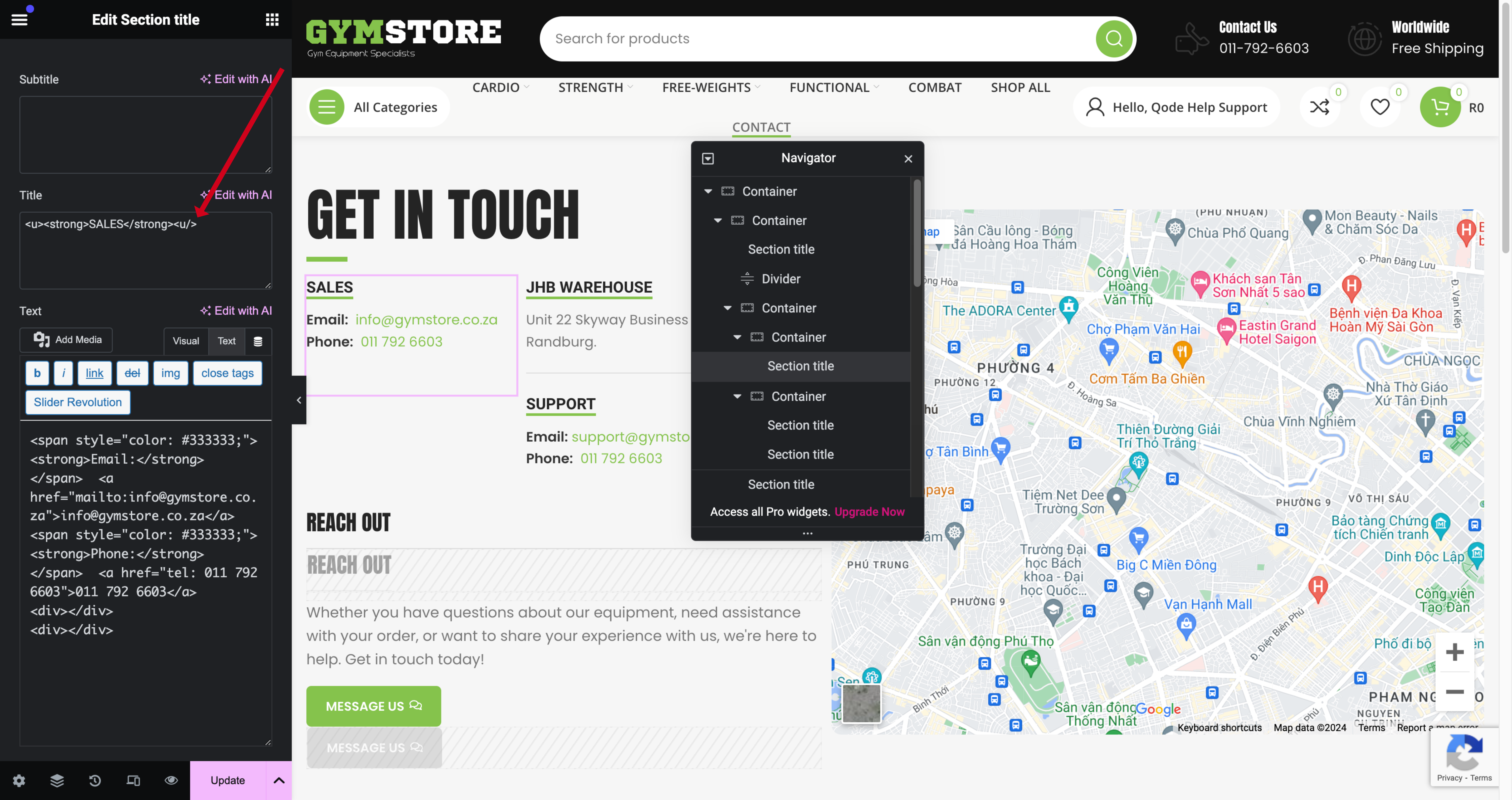Open the FUNCTIONAL menu
Viewport: 1512px width, 800px height.
pyautogui.click(x=834, y=87)
